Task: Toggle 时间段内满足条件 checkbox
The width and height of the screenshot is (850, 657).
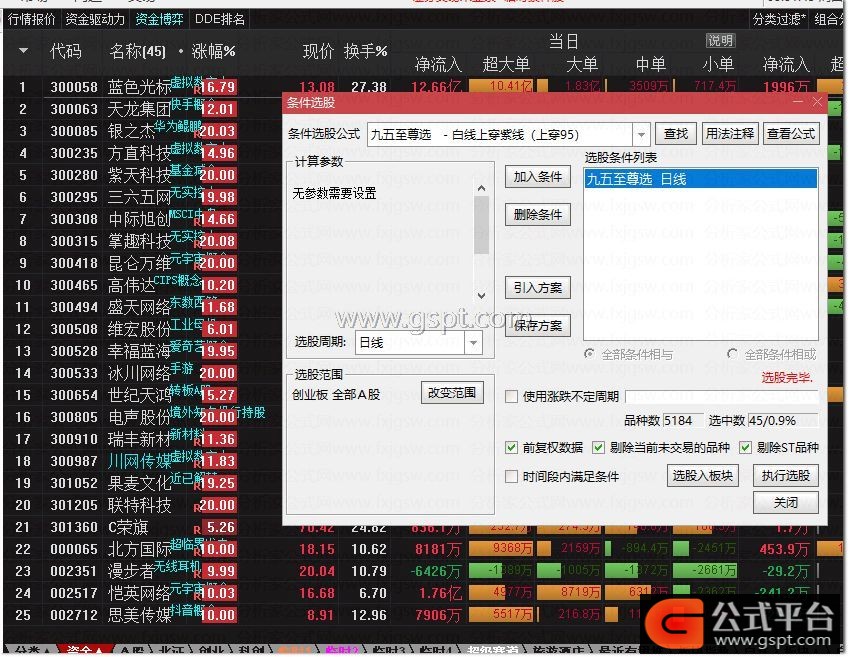Action: 511,476
